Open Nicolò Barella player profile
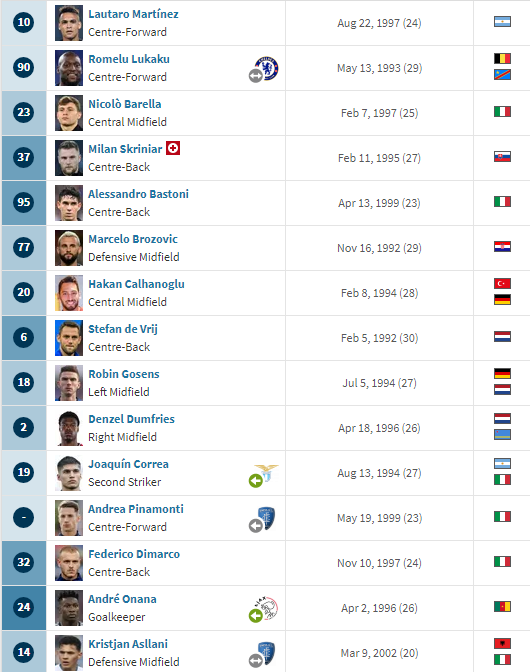This screenshot has height=672, width=530. [125, 104]
